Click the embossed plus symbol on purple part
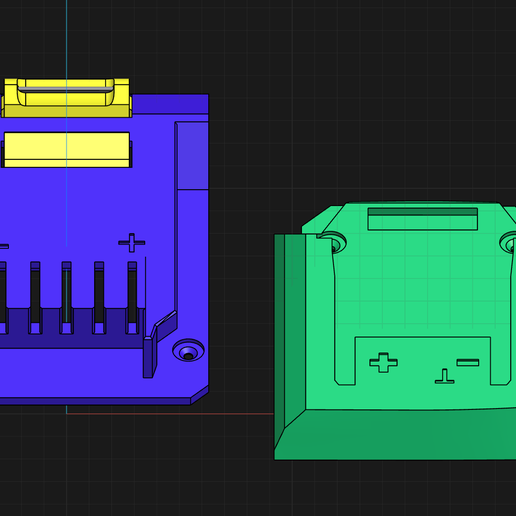516x516 pixels. (x=132, y=243)
